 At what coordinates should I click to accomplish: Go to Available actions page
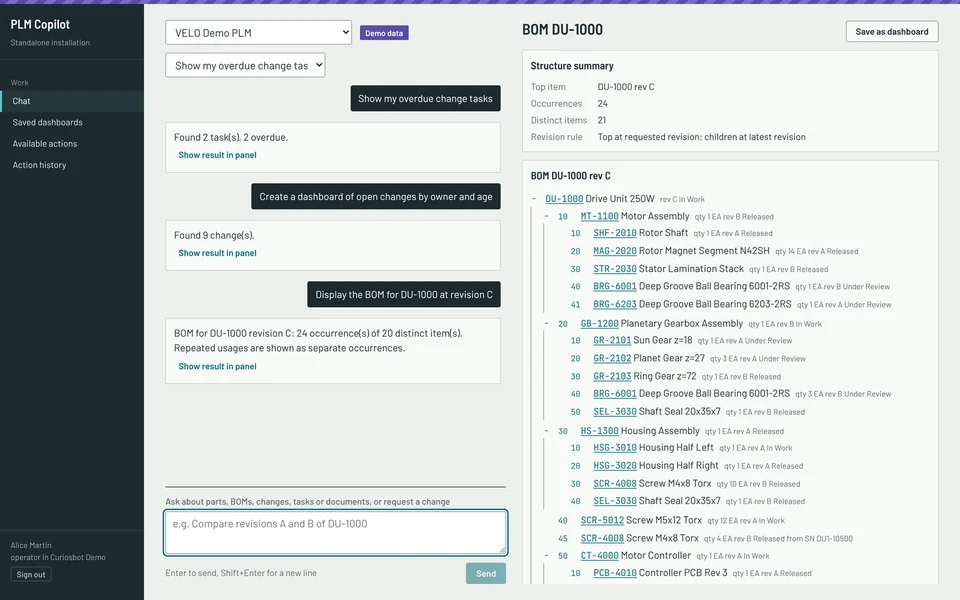45,144
